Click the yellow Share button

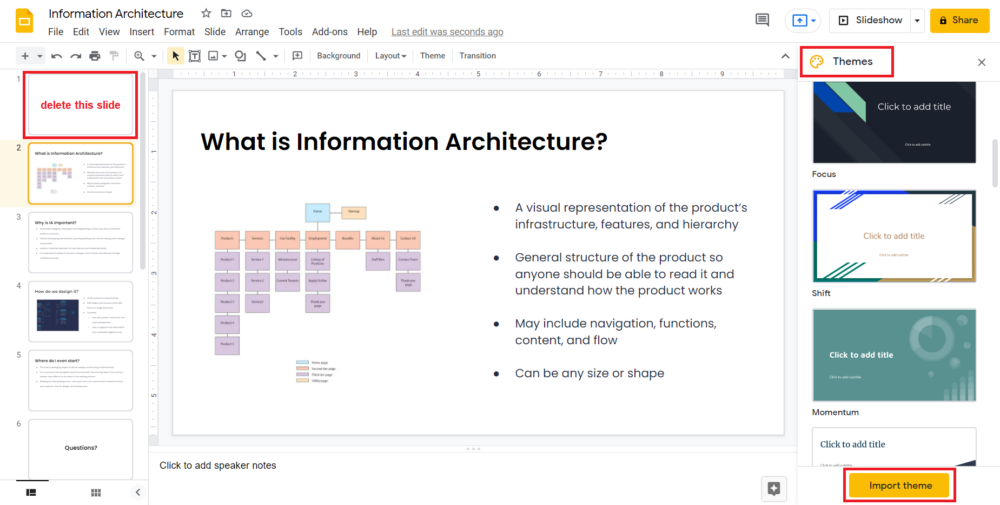click(x=959, y=20)
